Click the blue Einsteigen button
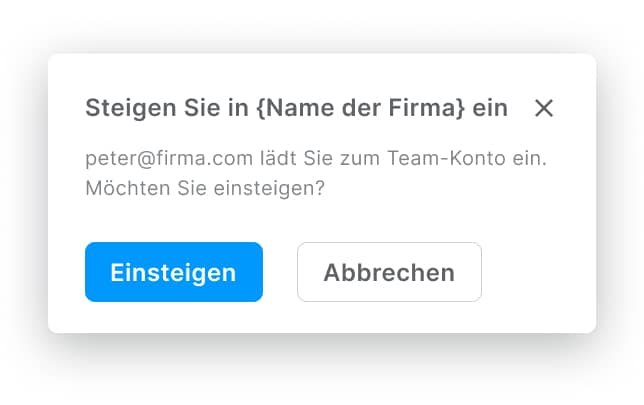Screen dimensions: 644x405 pyautogui.click(x=173, y=272)
